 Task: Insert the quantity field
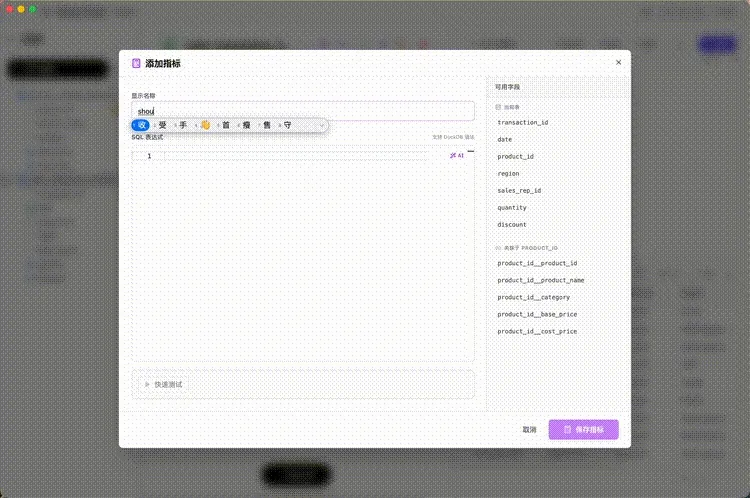click(x=512, y=208)
